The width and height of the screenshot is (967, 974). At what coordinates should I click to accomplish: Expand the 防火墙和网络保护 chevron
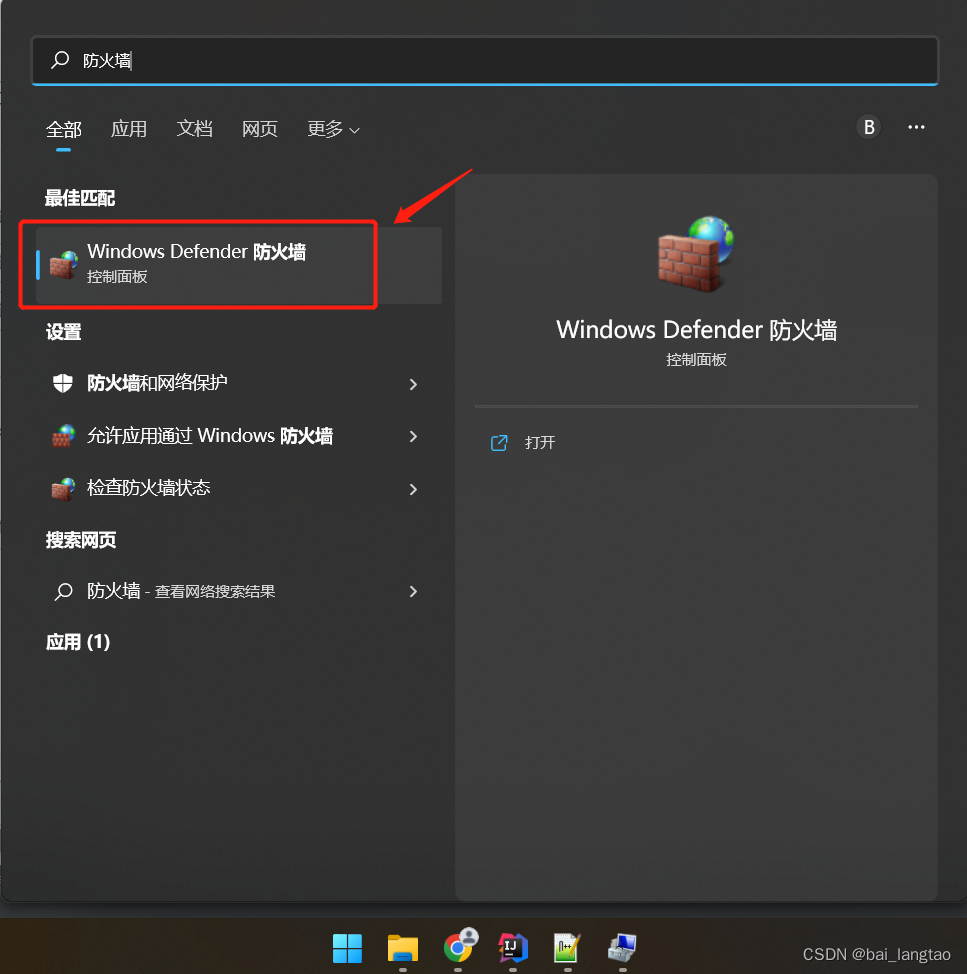click(x=413, y=385)
